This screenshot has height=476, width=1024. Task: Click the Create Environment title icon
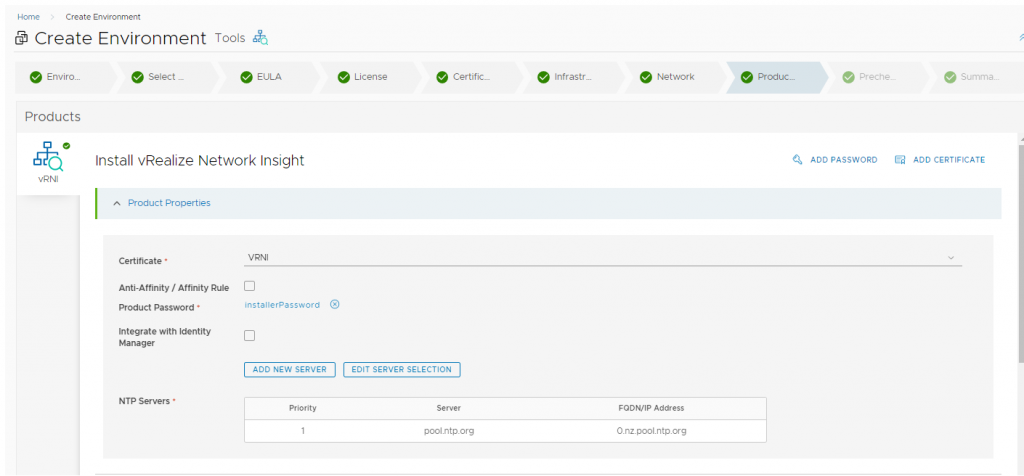pyautogui.click(x=22, y=38)
